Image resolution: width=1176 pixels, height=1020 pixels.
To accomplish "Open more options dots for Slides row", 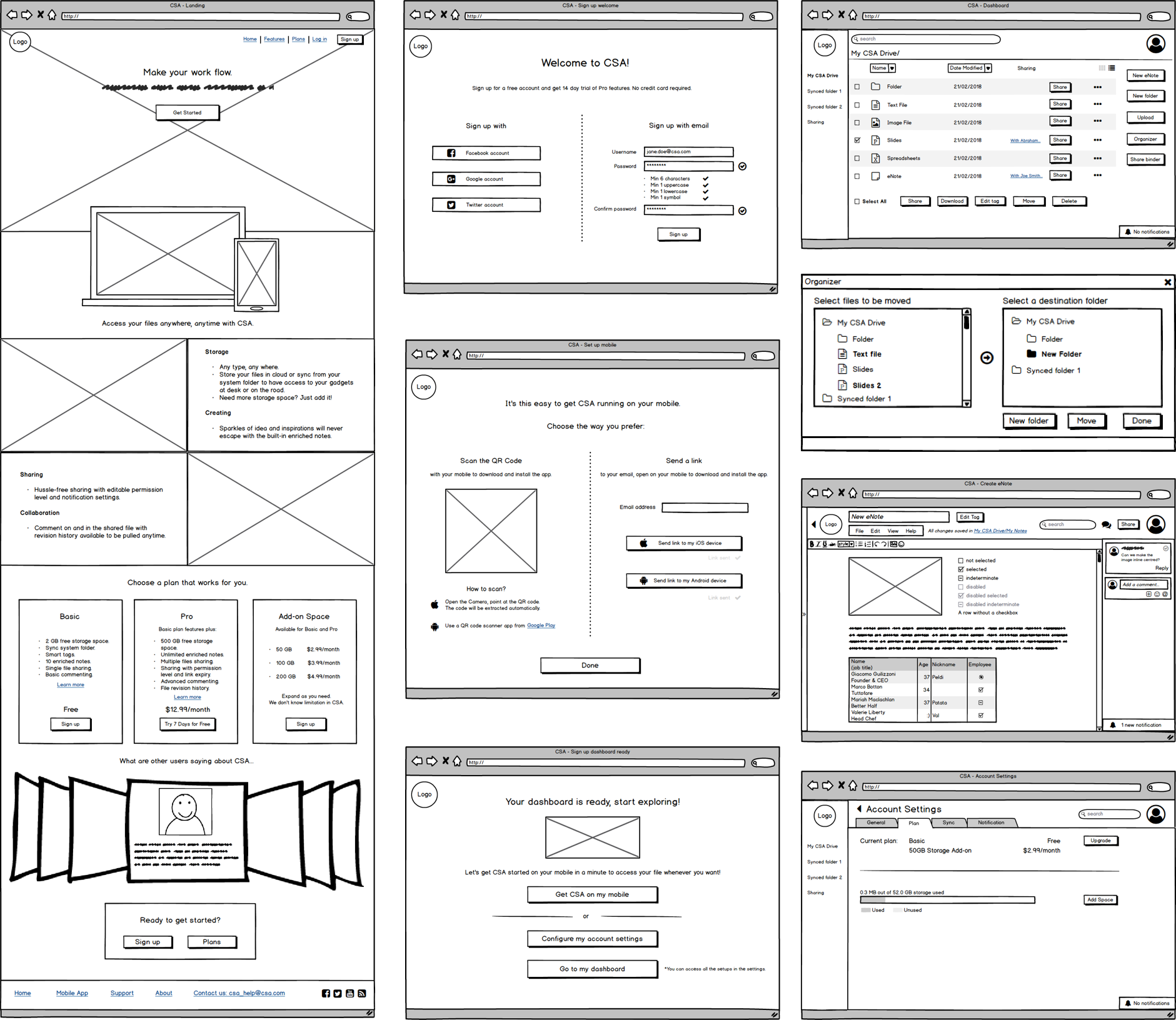I will 1098,140.
